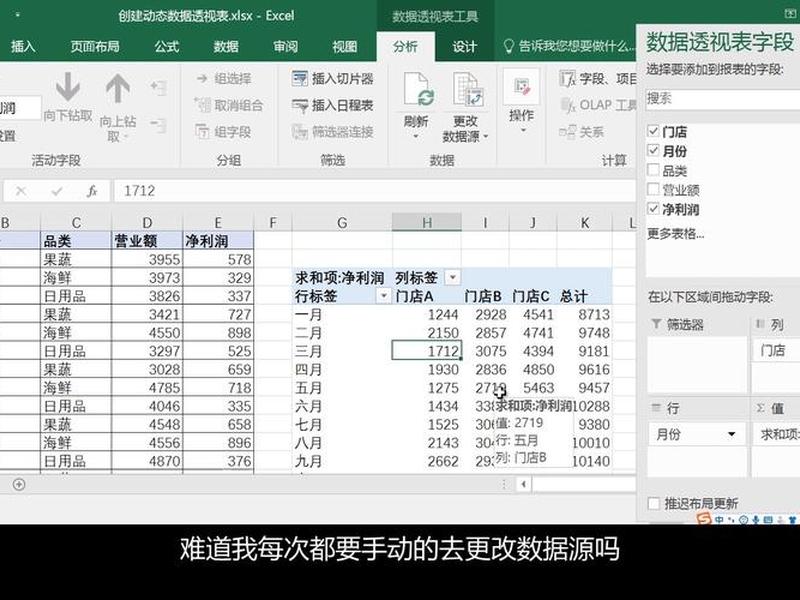Click Change Data Source (更改数据源) icon

tap(466, 90)
